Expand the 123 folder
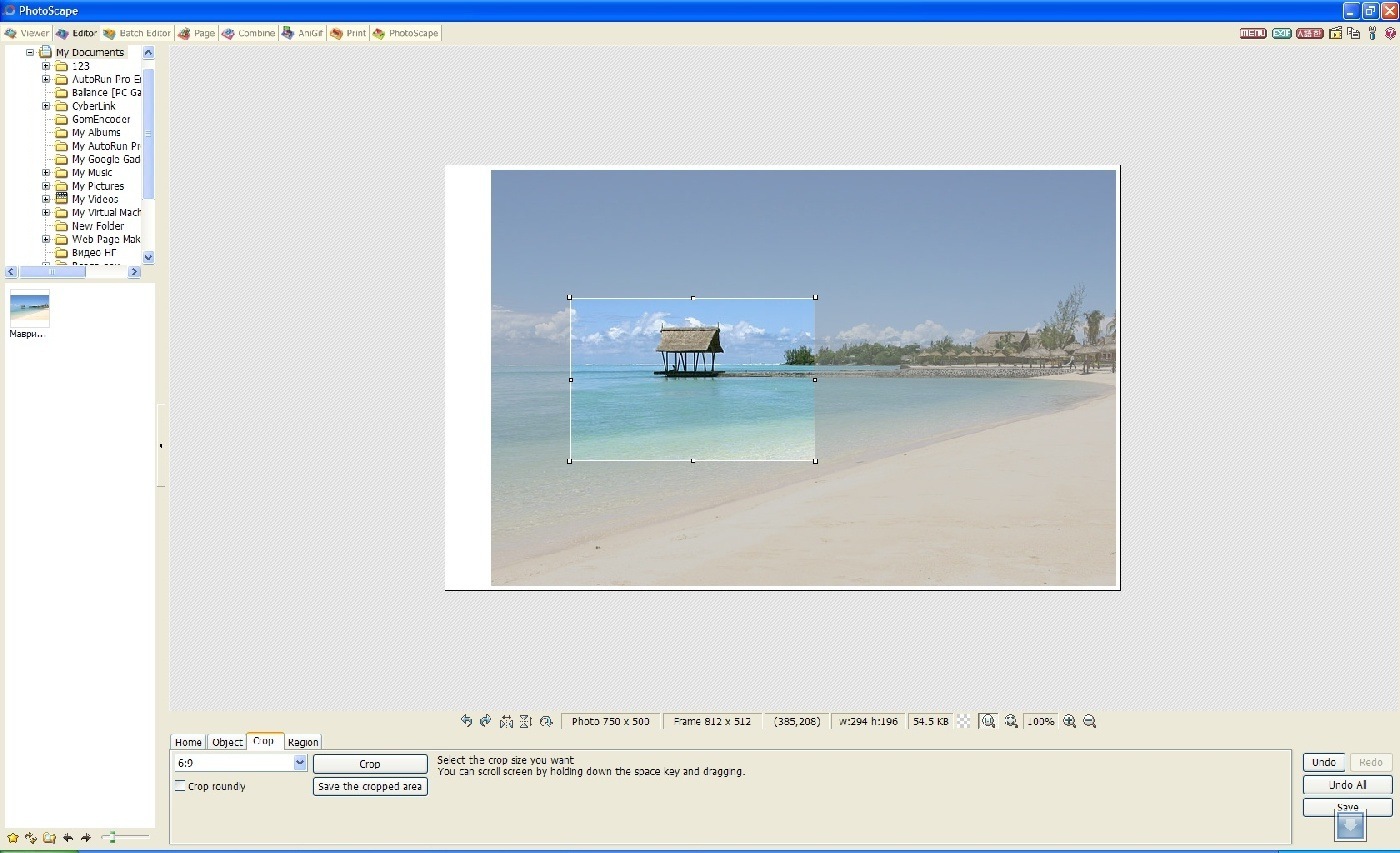 point(46,66)
